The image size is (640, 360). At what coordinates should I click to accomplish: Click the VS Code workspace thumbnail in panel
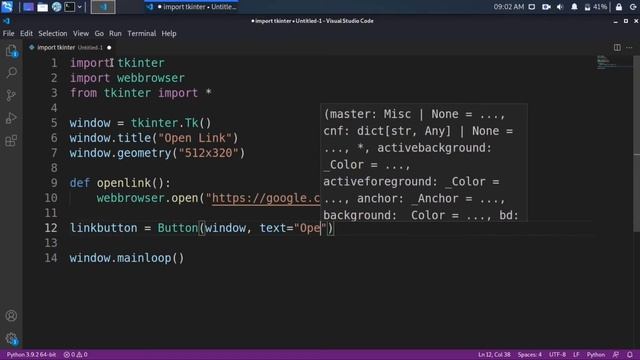(103, 7)
